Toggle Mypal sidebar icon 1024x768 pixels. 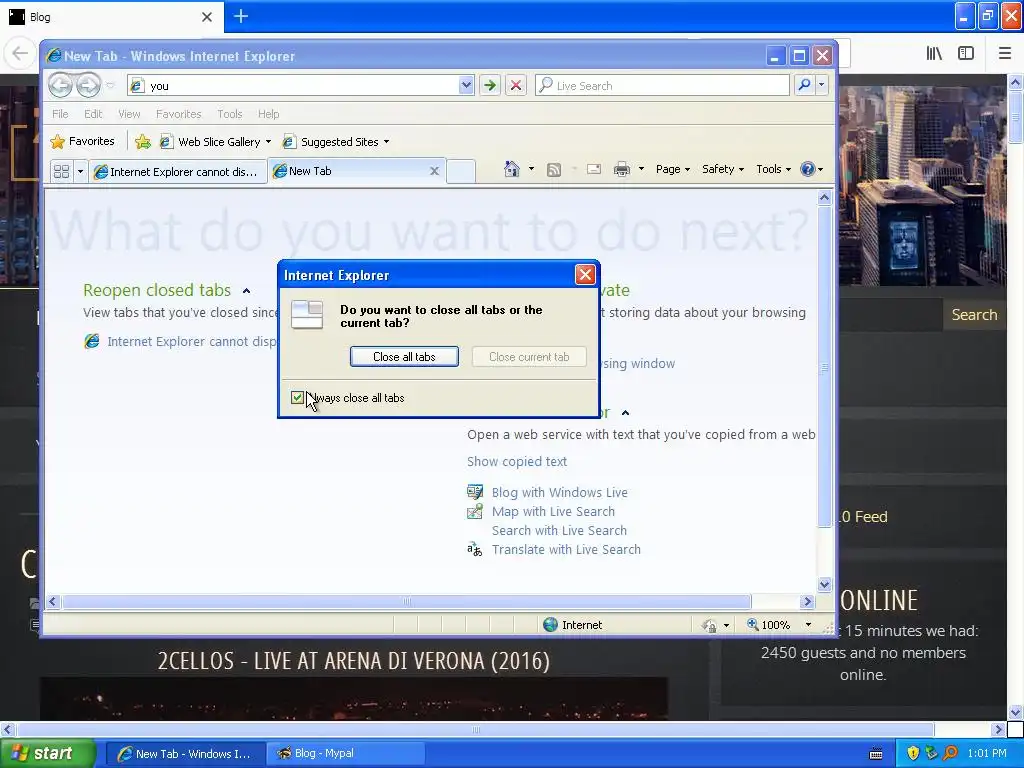tap(966, 54)
